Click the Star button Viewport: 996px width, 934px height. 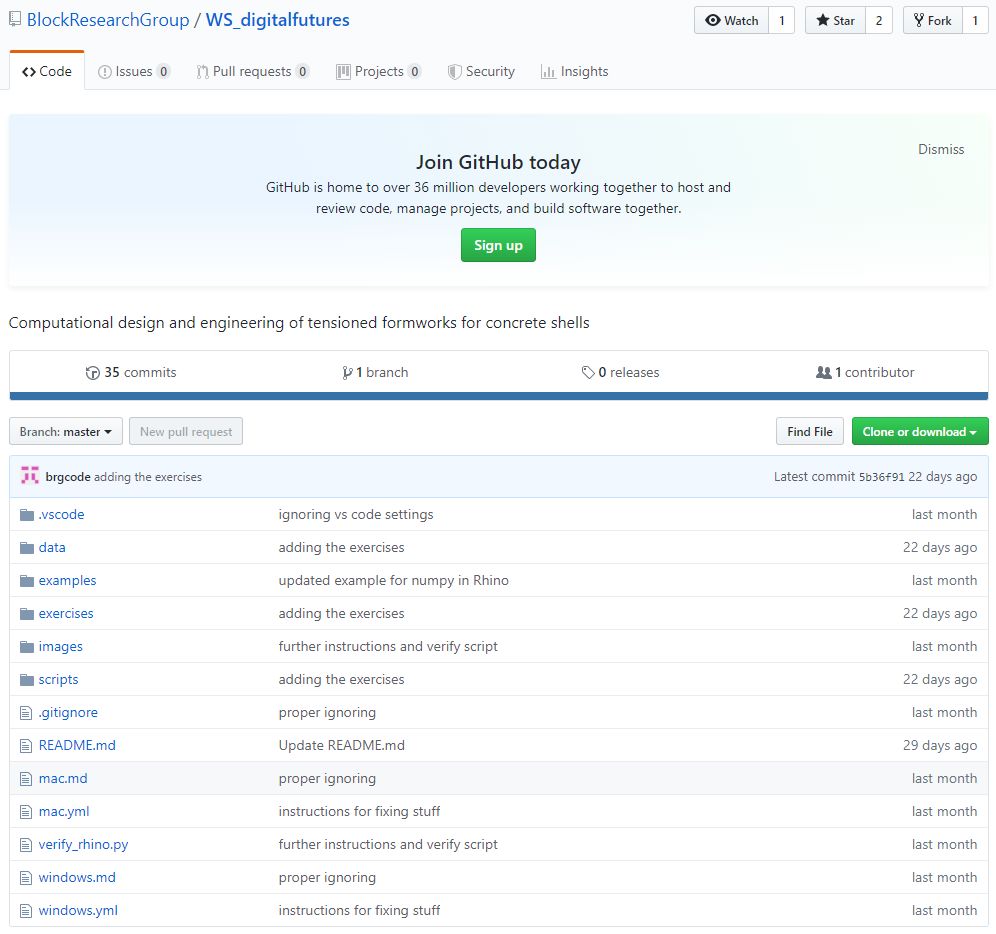[835, 20]
